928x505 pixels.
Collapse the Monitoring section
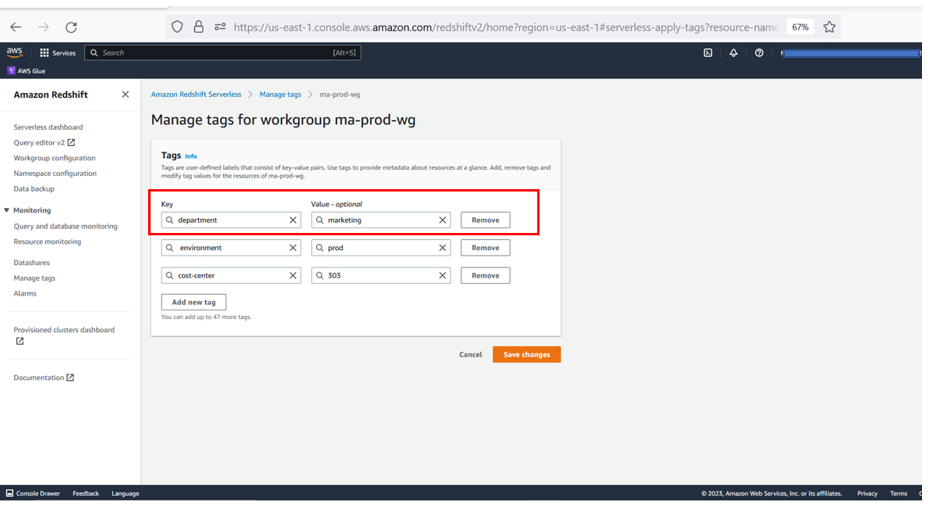point(7,210)
